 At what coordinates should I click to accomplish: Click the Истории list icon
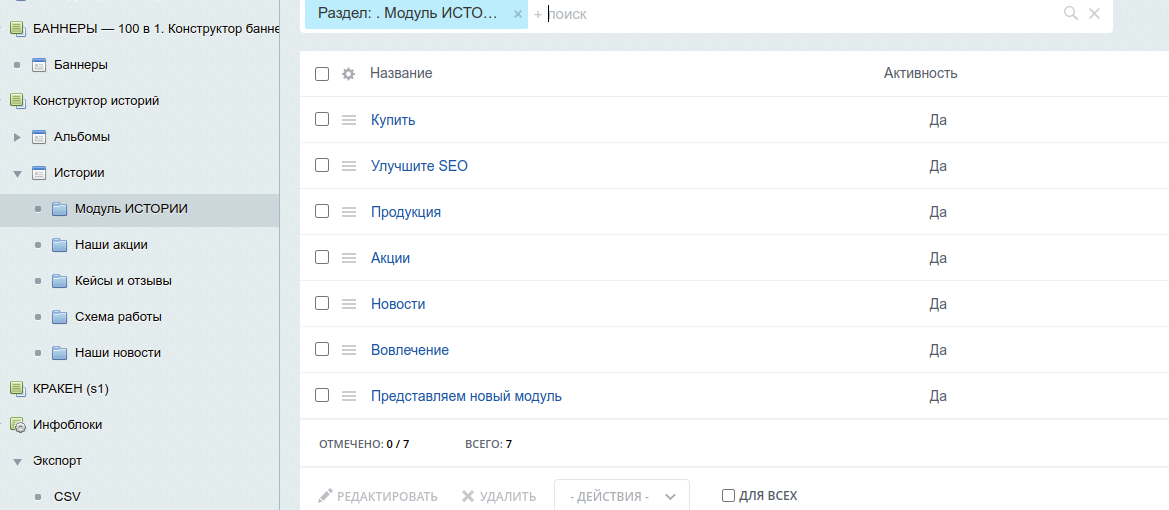(40, 173)
